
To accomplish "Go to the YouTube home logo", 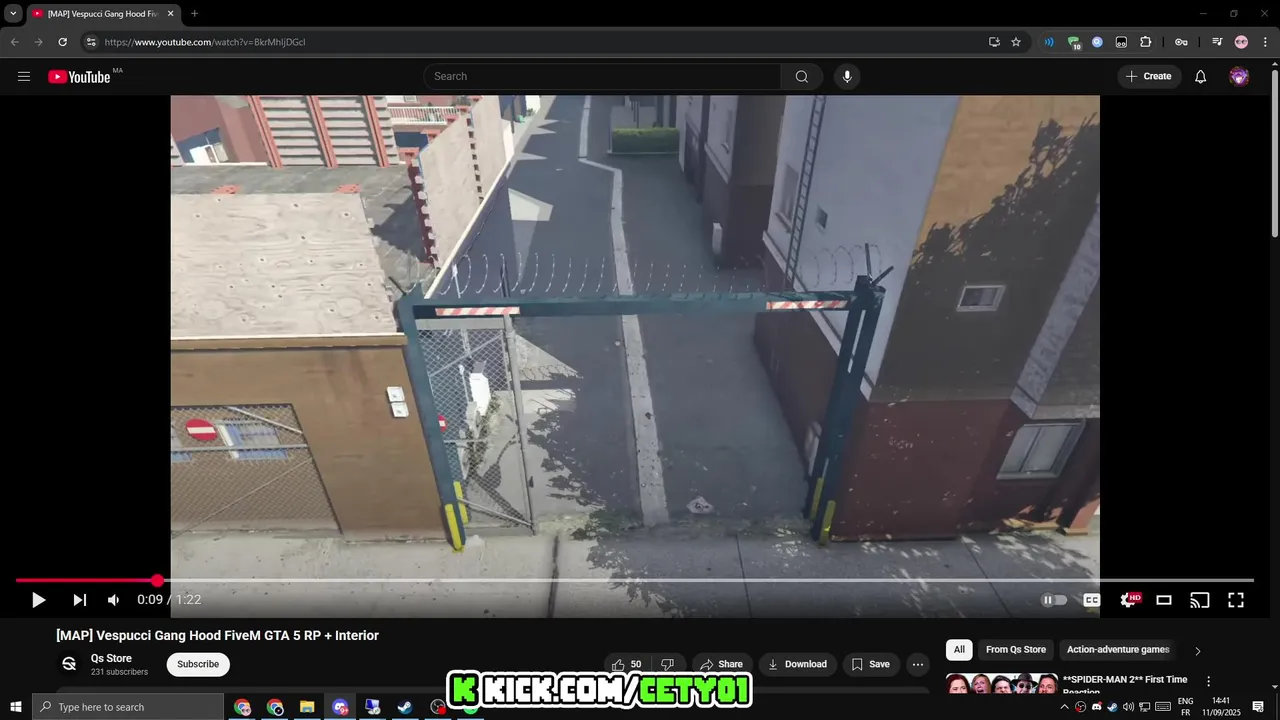I will point(79,77).
